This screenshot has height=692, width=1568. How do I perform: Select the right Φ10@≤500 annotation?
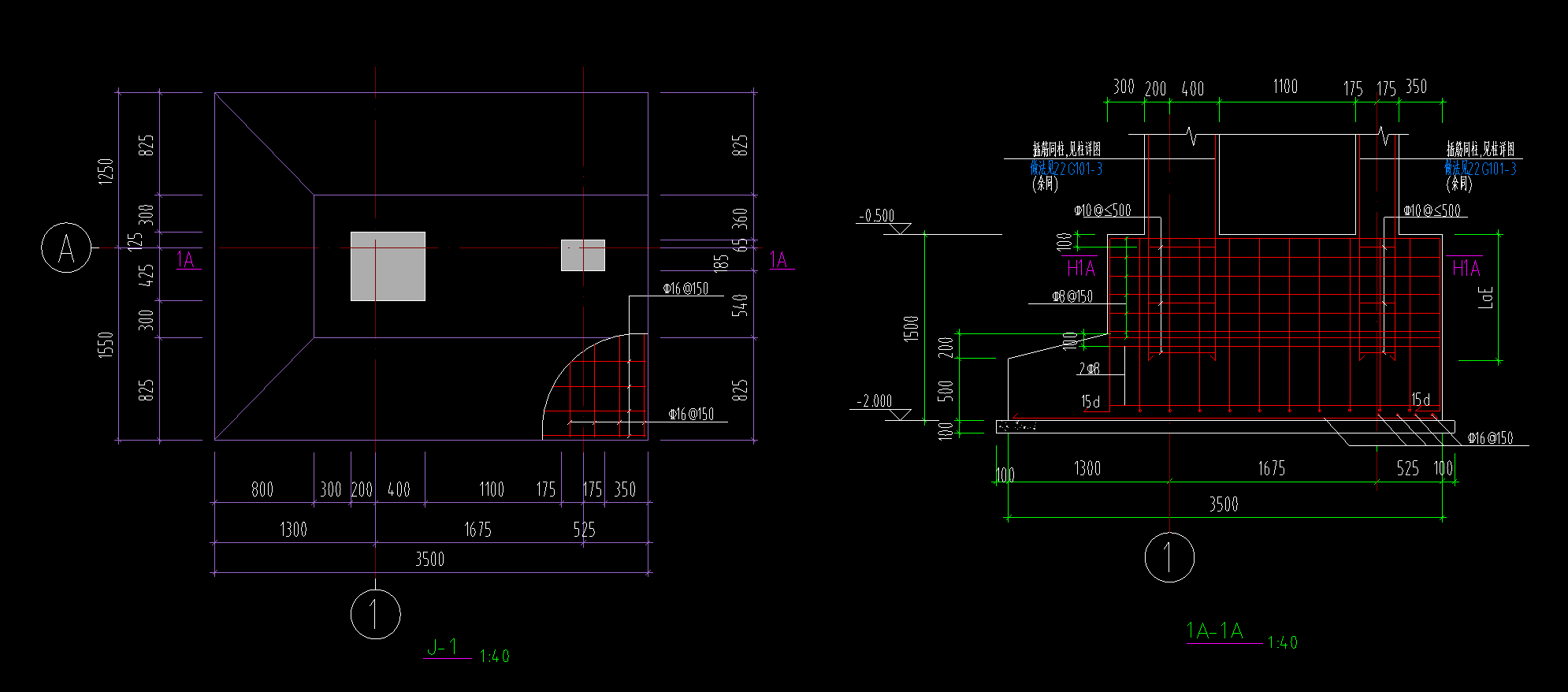1432,210
